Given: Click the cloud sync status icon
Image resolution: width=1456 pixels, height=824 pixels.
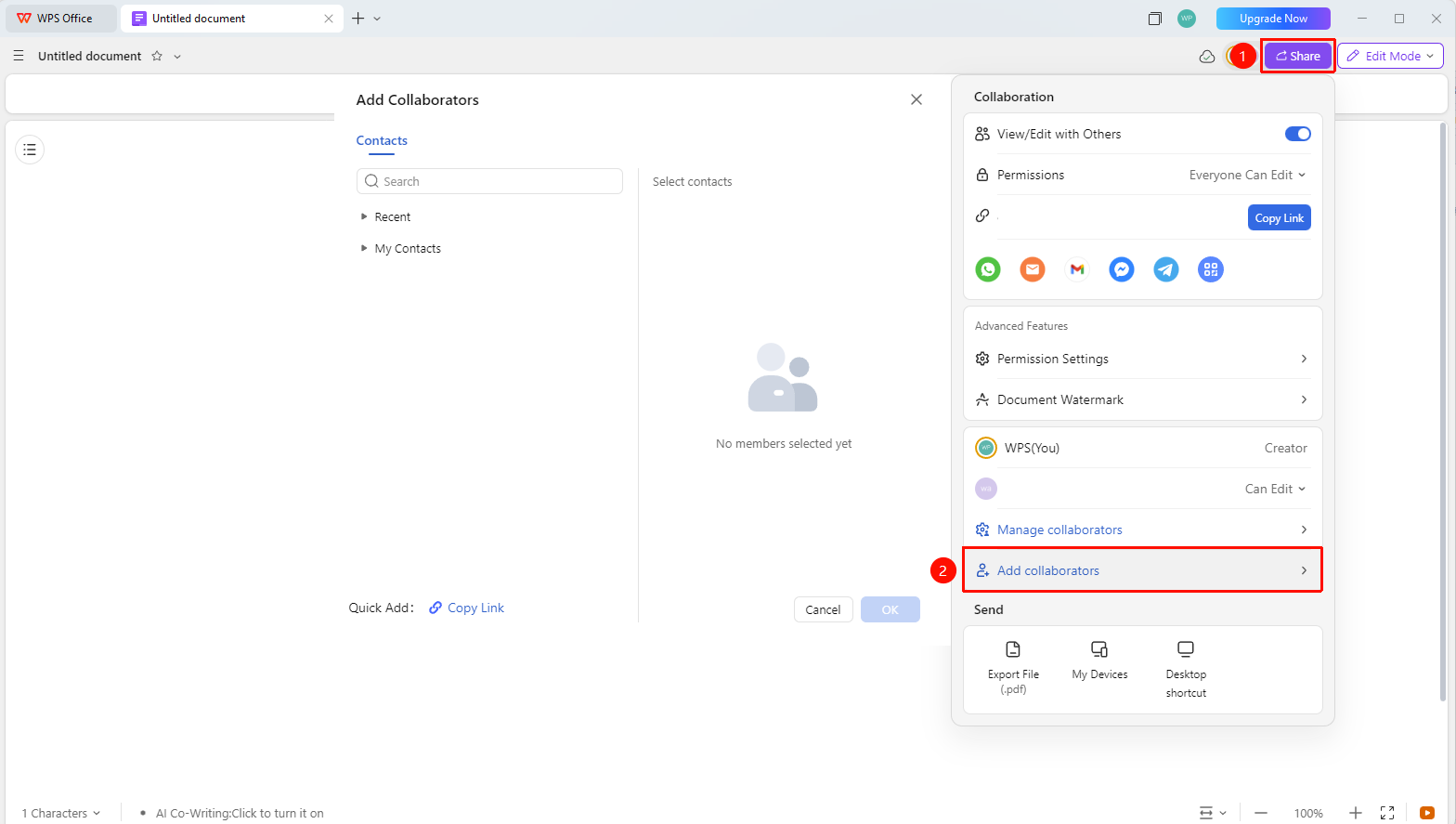Looking at the screenshot, I should [x=1207, y=57].
